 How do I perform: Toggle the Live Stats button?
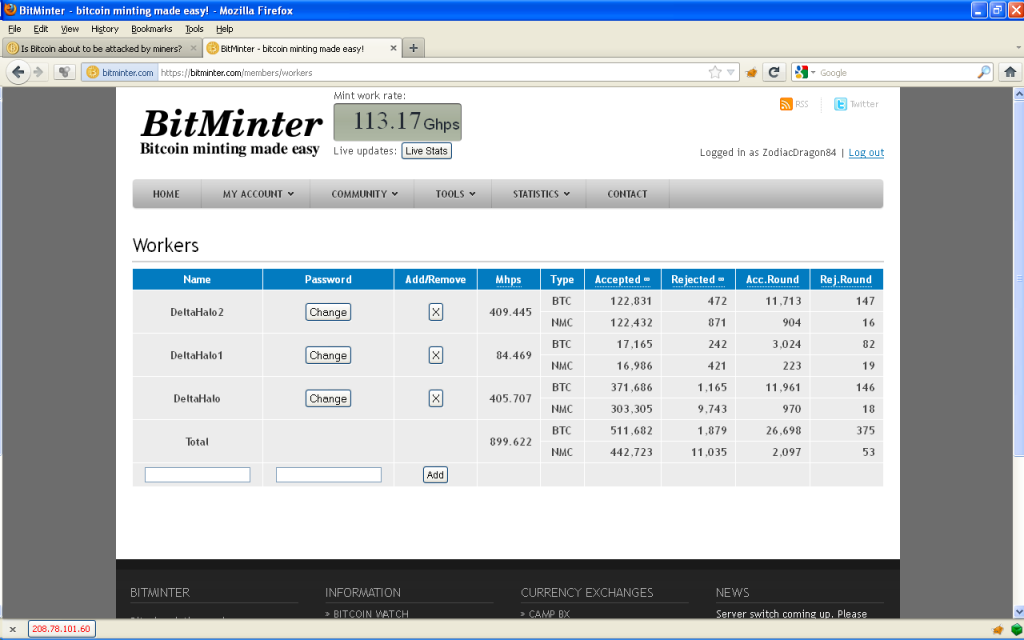426,151
